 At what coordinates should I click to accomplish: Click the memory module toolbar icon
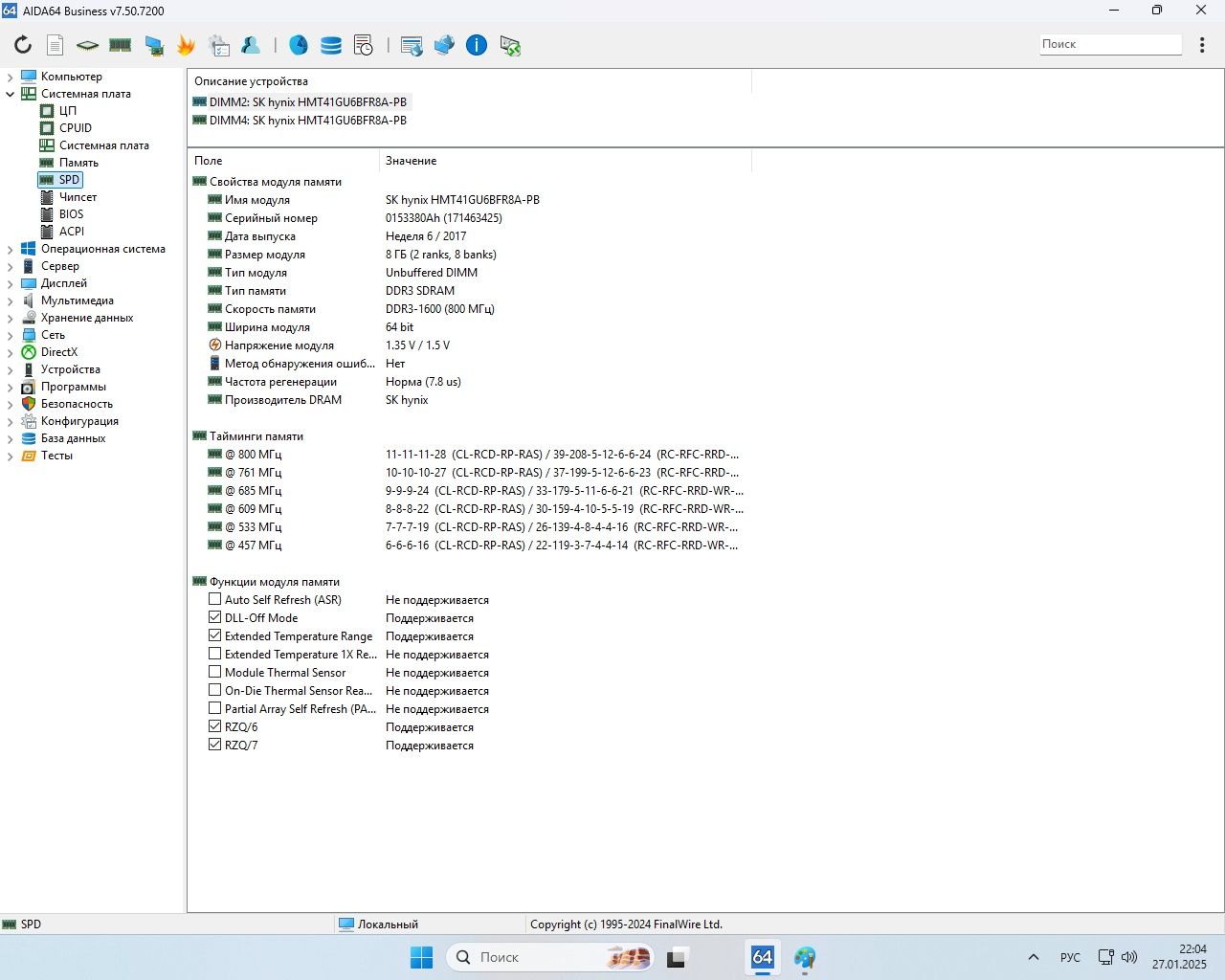120,45
